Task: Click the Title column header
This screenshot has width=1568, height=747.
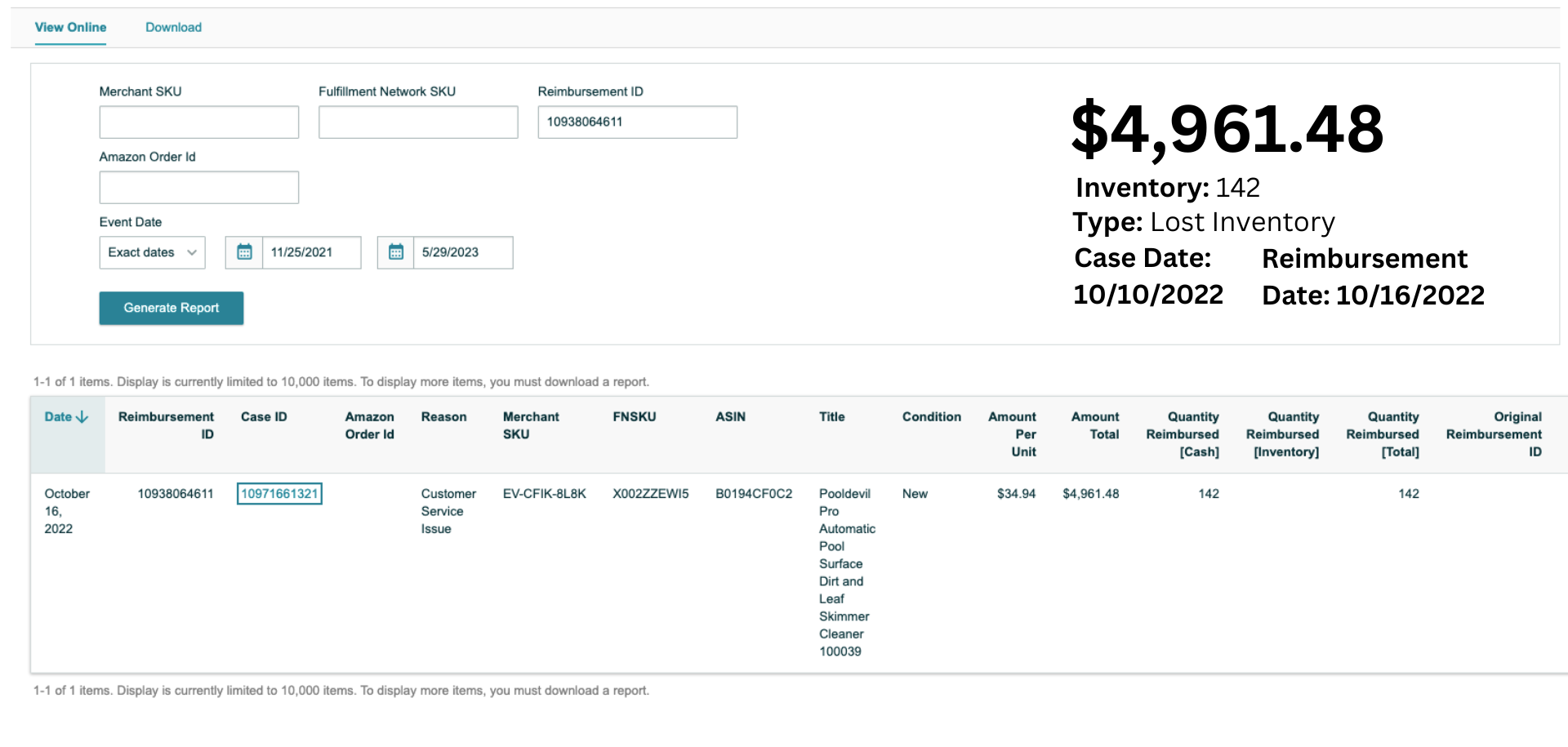Action: [832, 417]
